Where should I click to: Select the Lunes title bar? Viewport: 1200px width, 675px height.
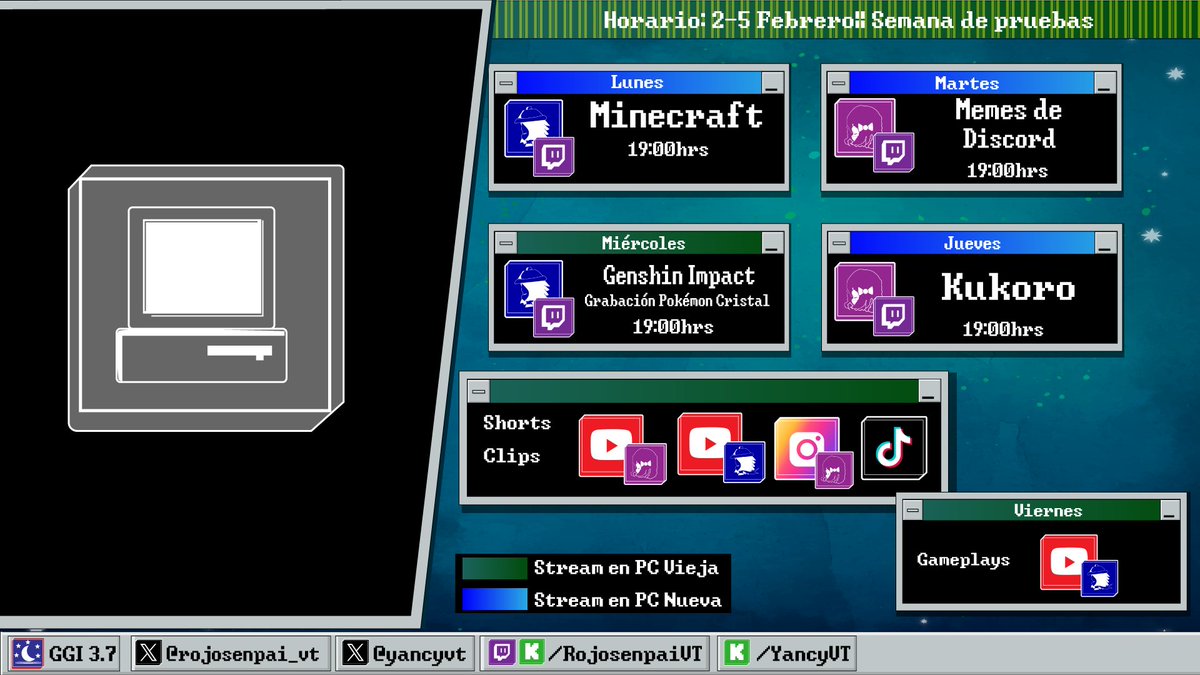pyautogui.click(x=638, y=82)
